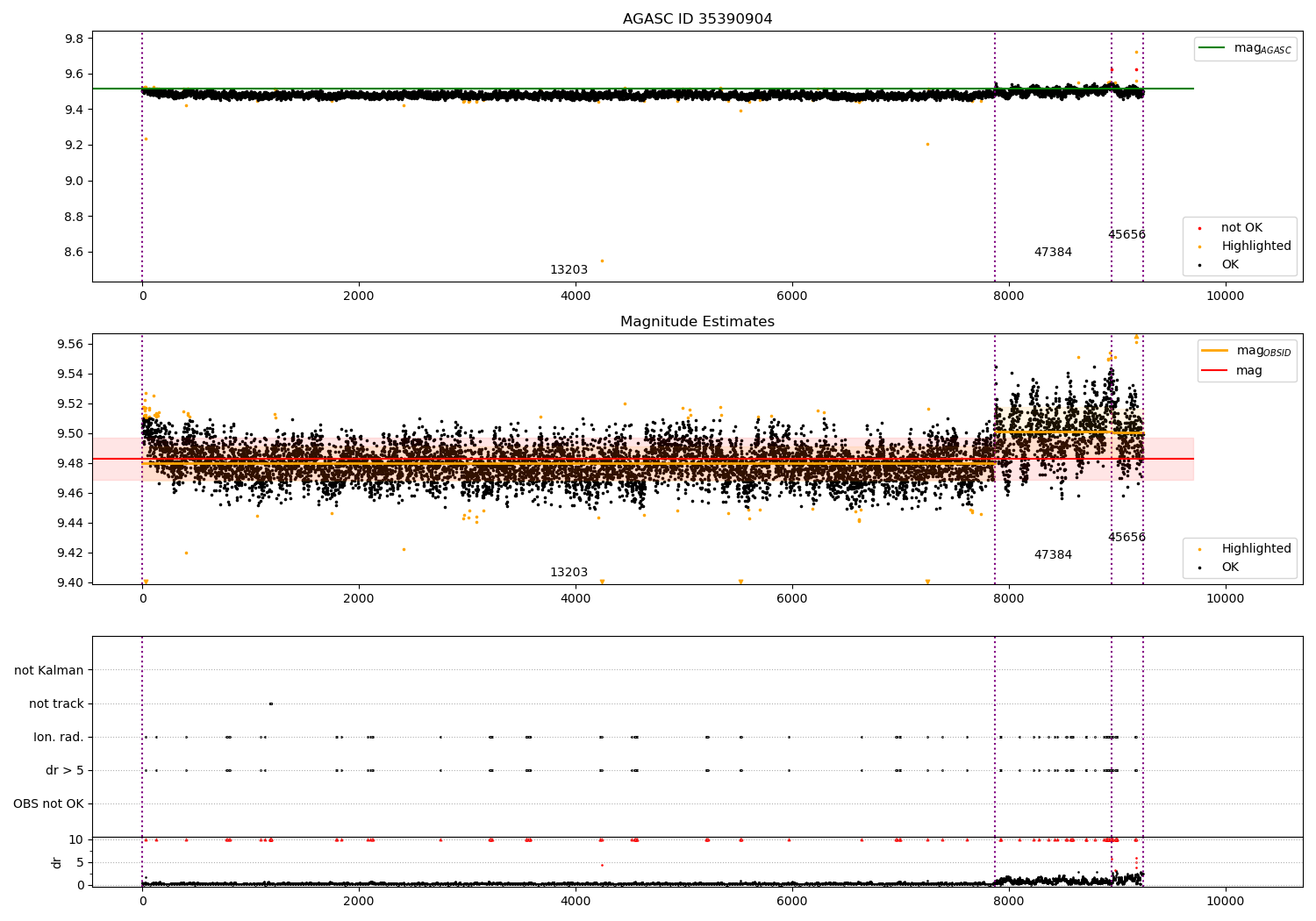The height and width of the screenshot is (921, 1316).
Task: Click the 9.0 y-tick label, top plot
Action: click(x=75, y=181)
